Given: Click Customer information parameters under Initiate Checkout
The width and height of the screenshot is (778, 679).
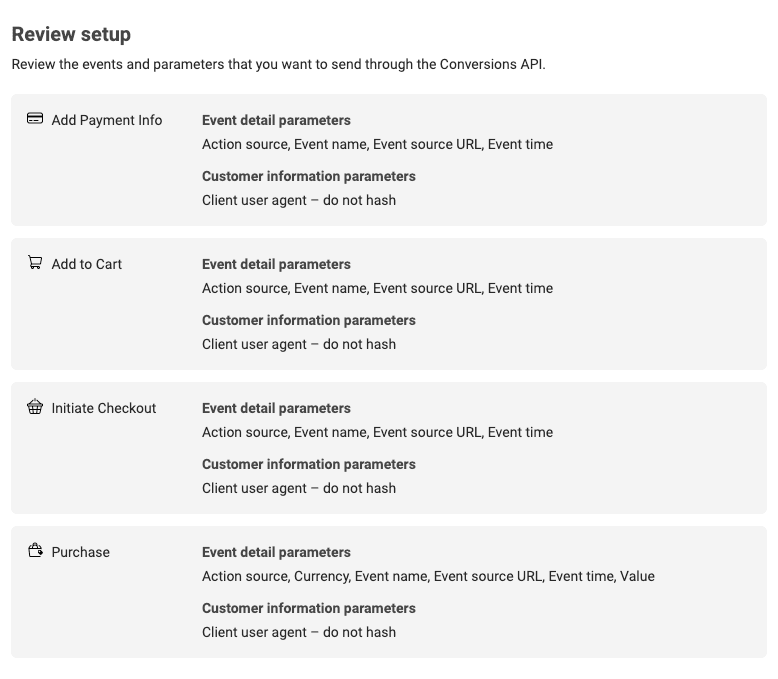Looking at the screenshot, I should pyautogui.click(x=308, y=464).
